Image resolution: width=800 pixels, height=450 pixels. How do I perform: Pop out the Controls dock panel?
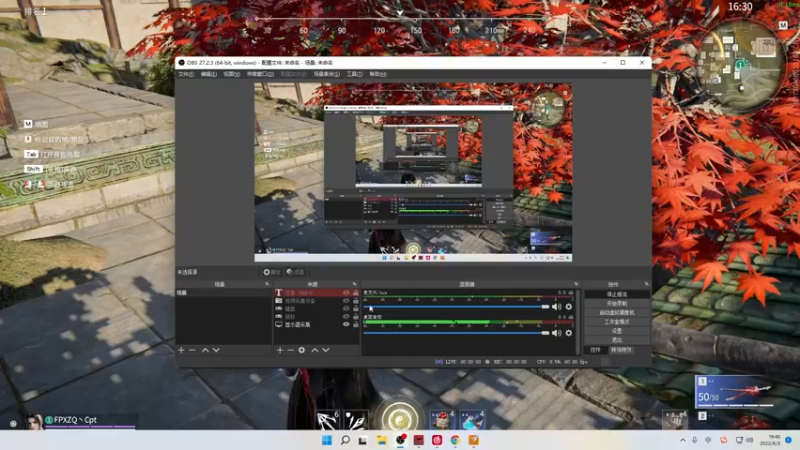(x=646, y=284)
